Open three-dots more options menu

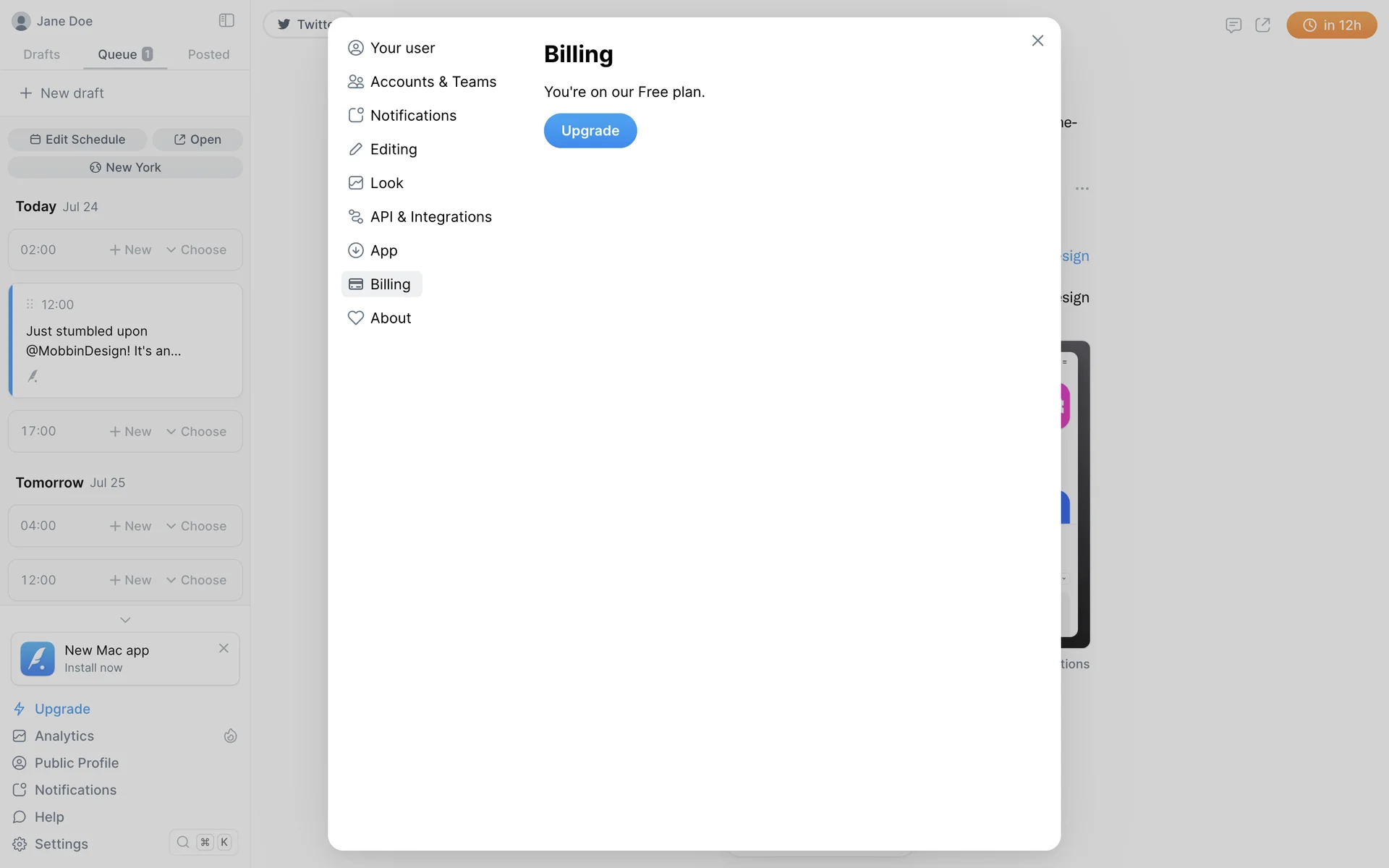coord(1082,188)
